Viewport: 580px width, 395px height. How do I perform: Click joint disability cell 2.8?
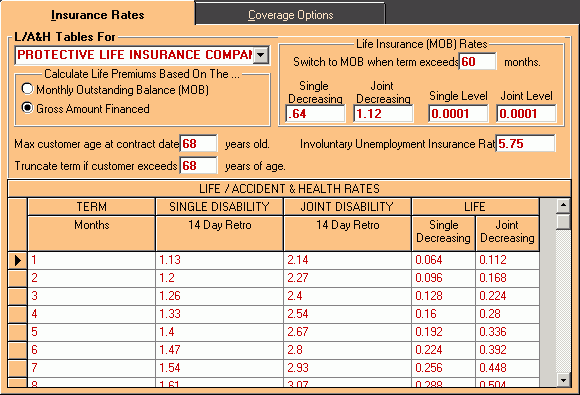[x=347, y=350]
